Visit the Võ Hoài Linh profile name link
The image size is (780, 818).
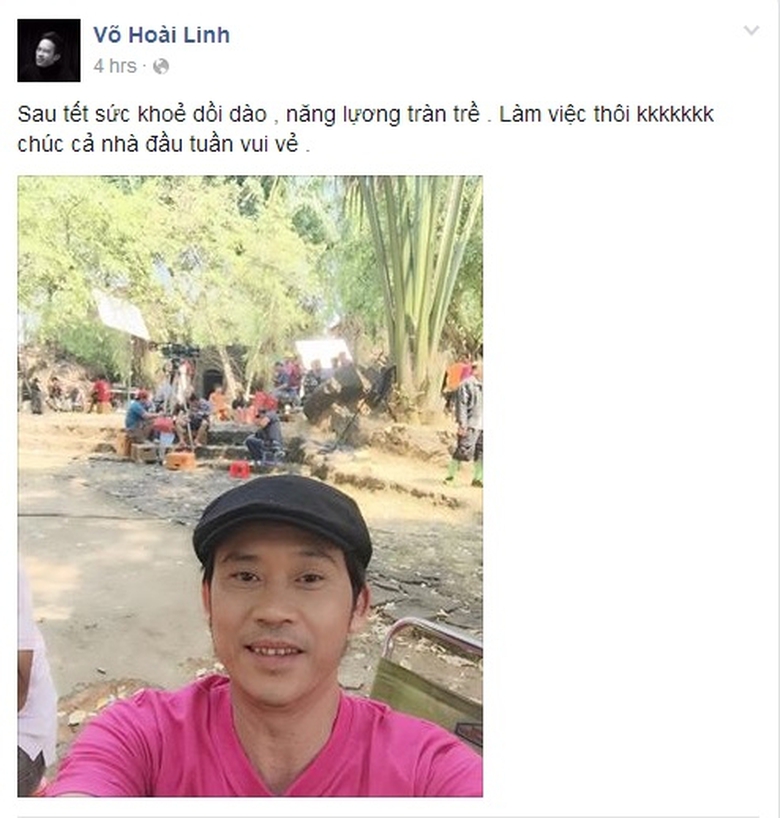click(x=161, y=35)
